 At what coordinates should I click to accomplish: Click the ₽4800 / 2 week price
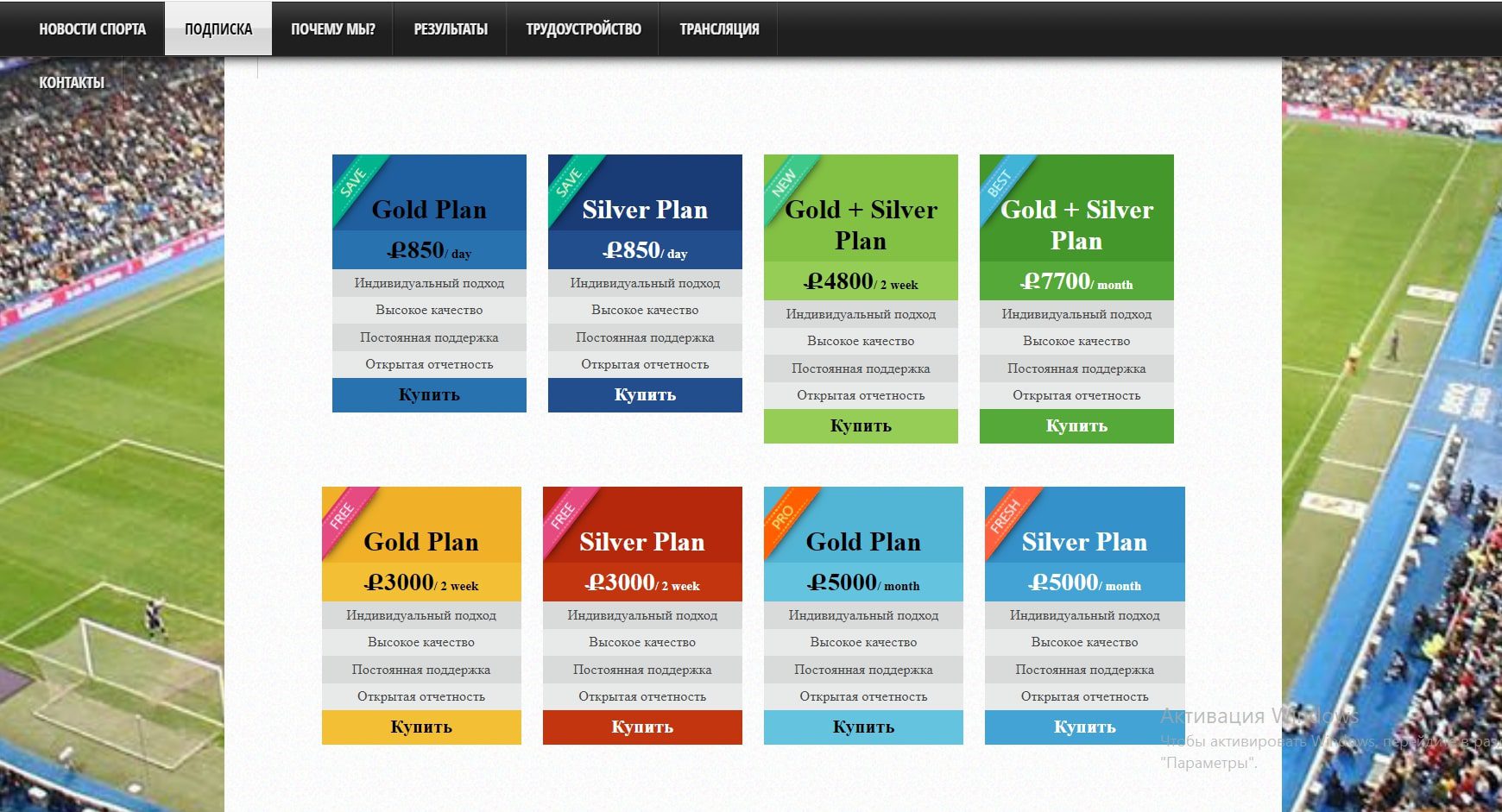coord(861,281)
